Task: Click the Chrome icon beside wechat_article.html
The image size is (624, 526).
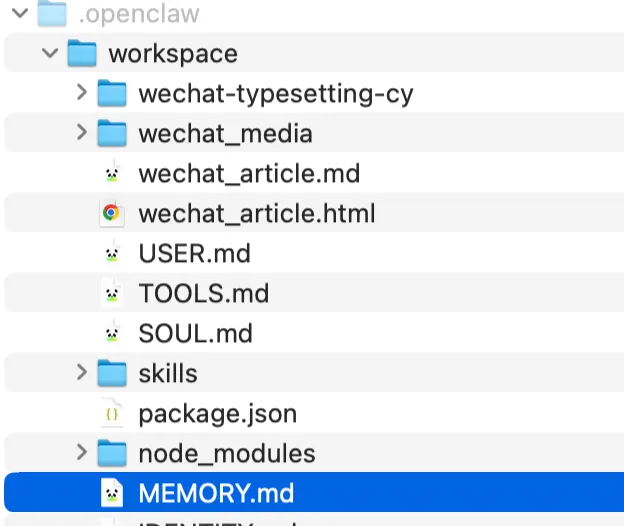Action: (x=112, y=213)
